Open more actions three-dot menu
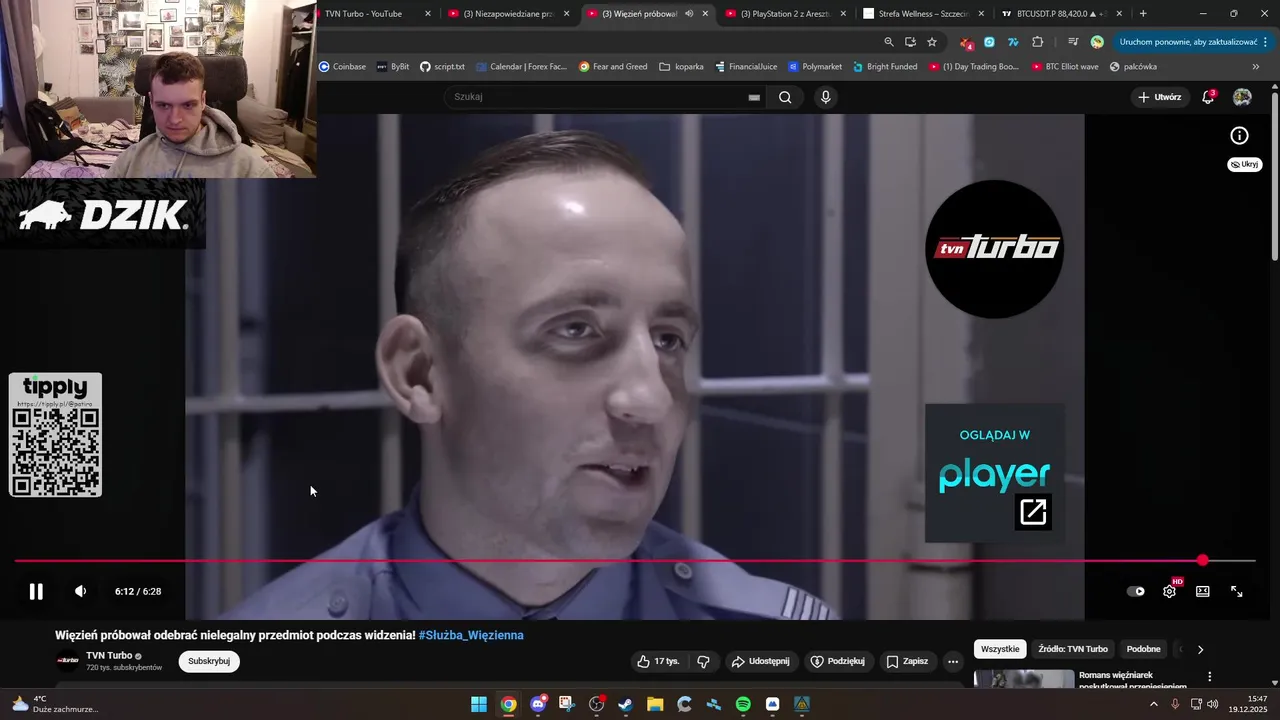This screenshot has height=720, width=1280. [953, 661]
